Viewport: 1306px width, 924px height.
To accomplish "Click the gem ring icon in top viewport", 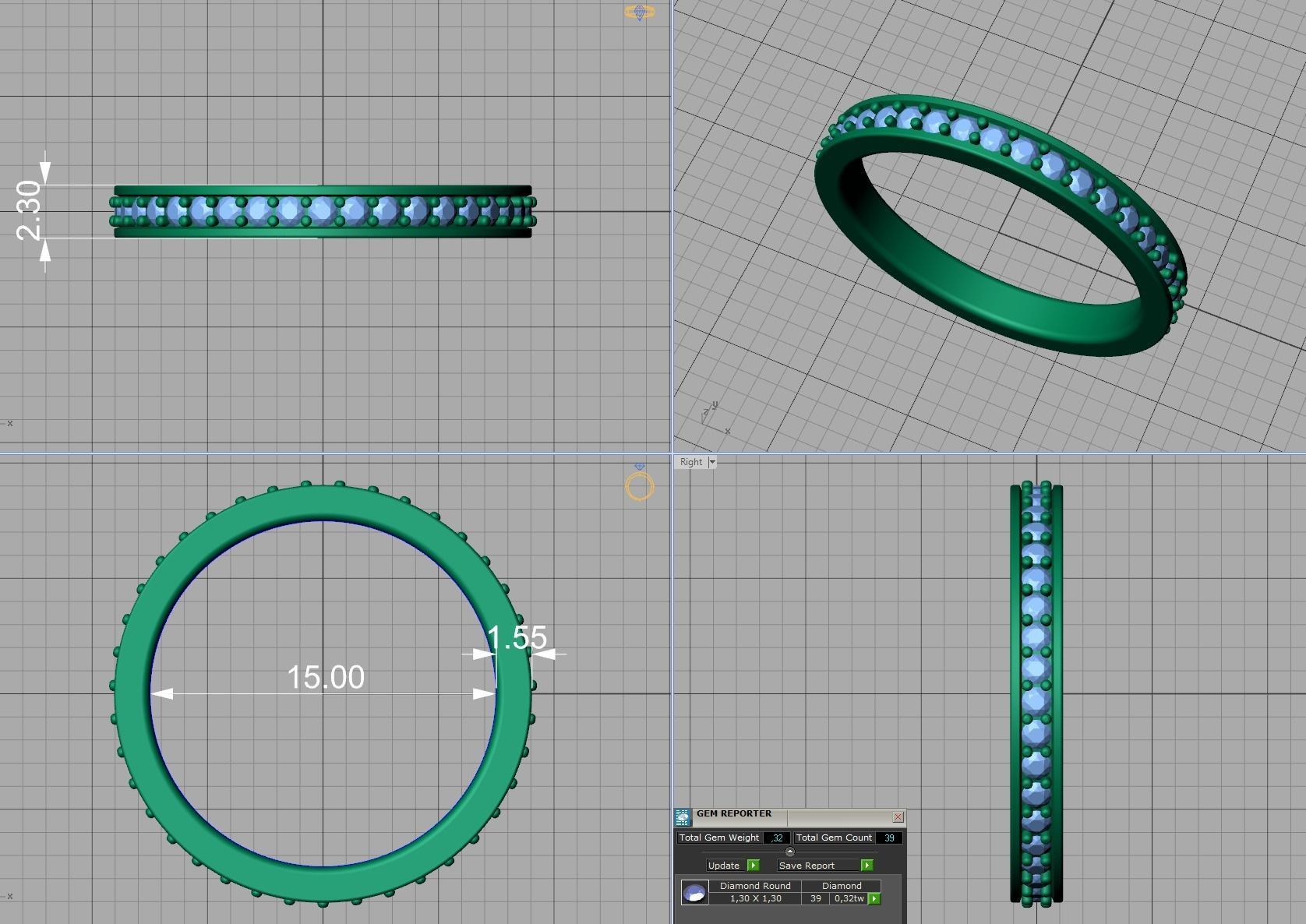I will coord(639,12).
